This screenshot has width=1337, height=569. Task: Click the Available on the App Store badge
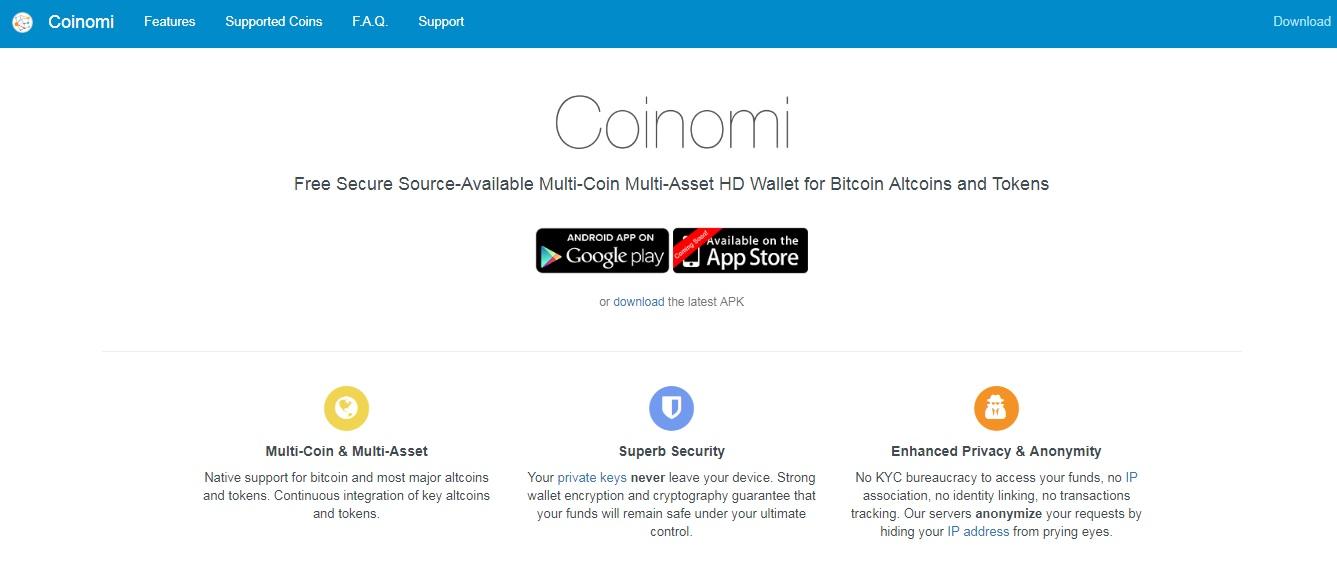pos(741,250)
